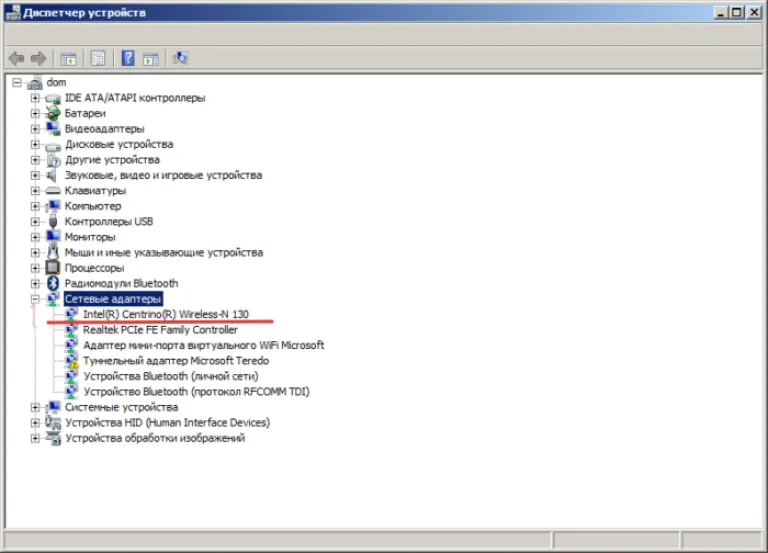Scan for hardware changes toolbar icon
768x553 pixels.
coord(180,58)
